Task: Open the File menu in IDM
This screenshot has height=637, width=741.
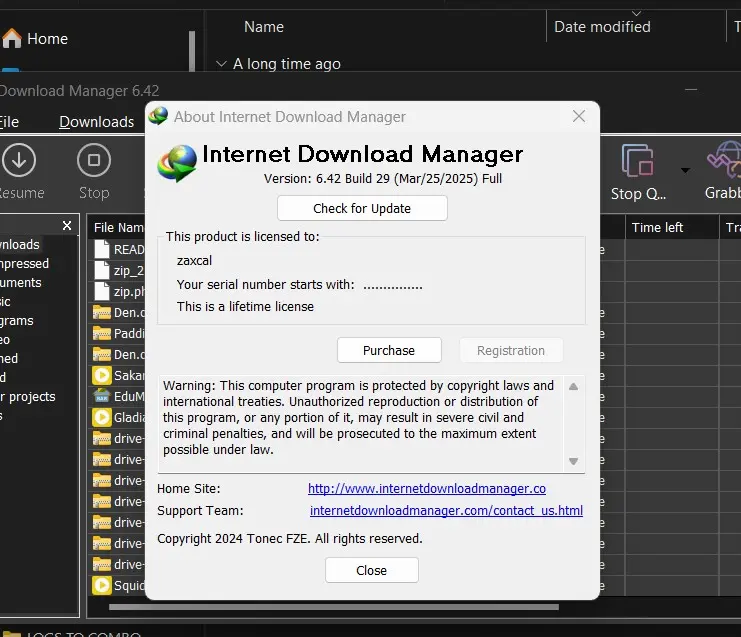Action: pos(9,122)
